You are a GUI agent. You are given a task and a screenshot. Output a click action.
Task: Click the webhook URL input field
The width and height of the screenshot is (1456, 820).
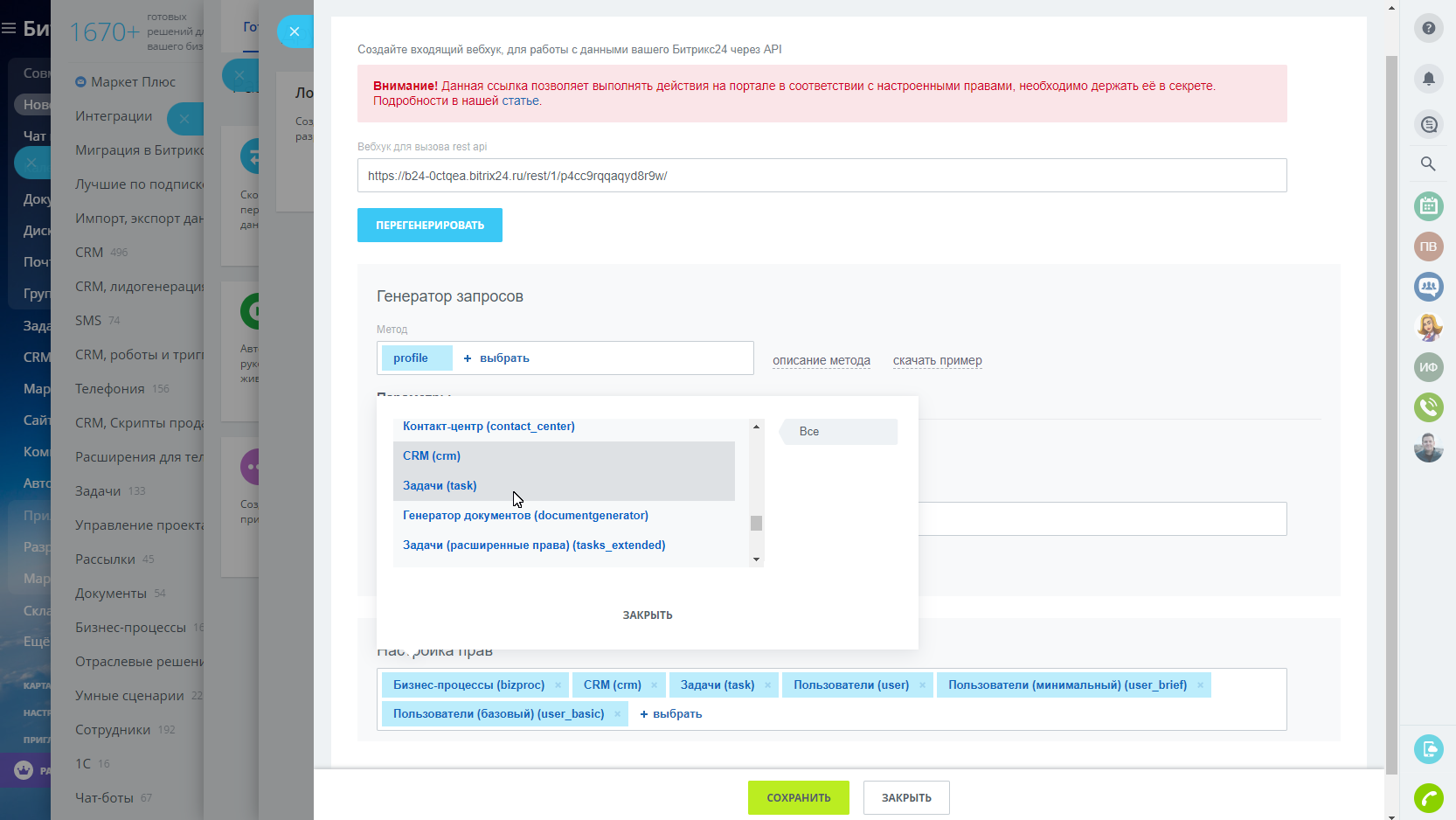tap(822, 176)
